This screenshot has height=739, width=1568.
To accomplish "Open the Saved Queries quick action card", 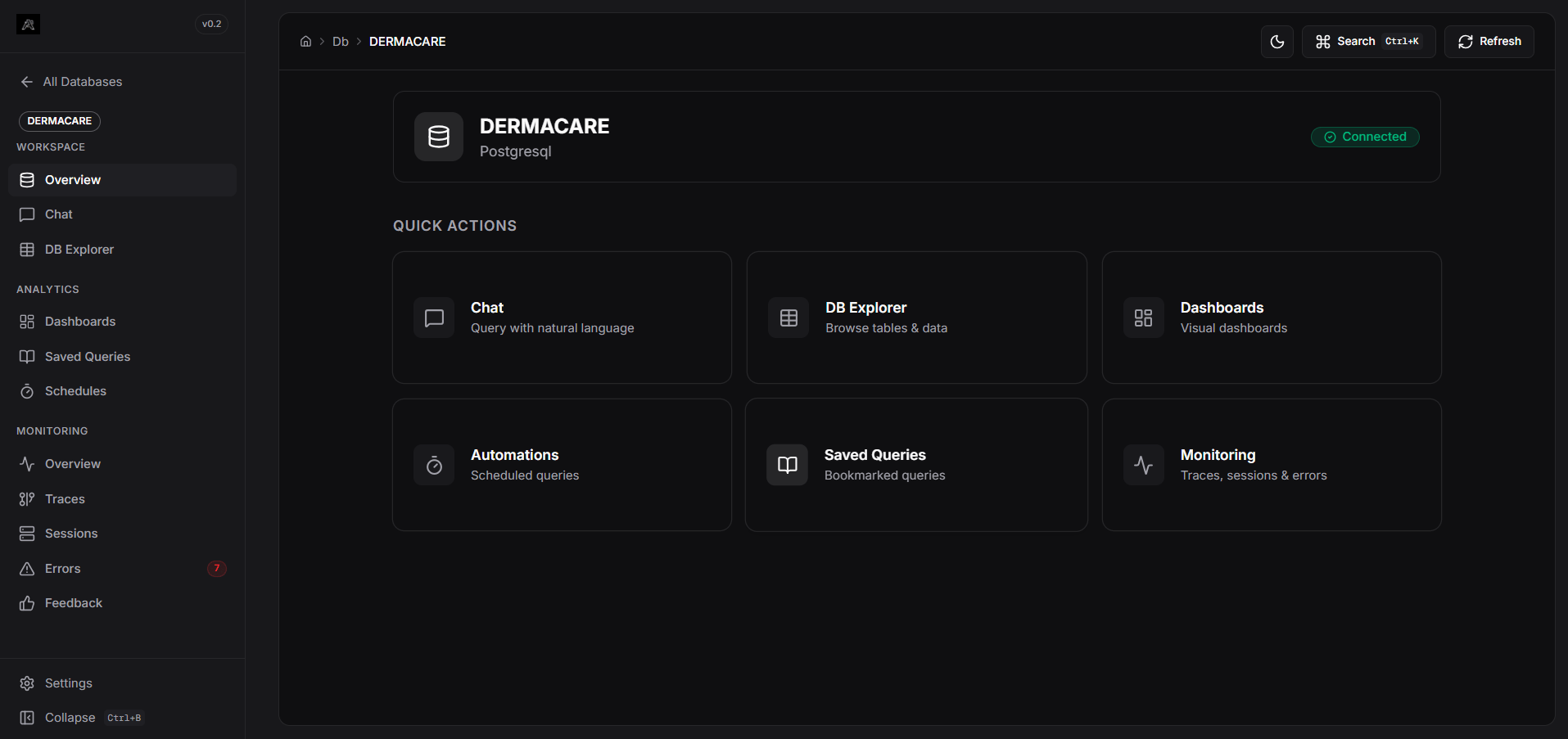I will (x=917, y=465).
